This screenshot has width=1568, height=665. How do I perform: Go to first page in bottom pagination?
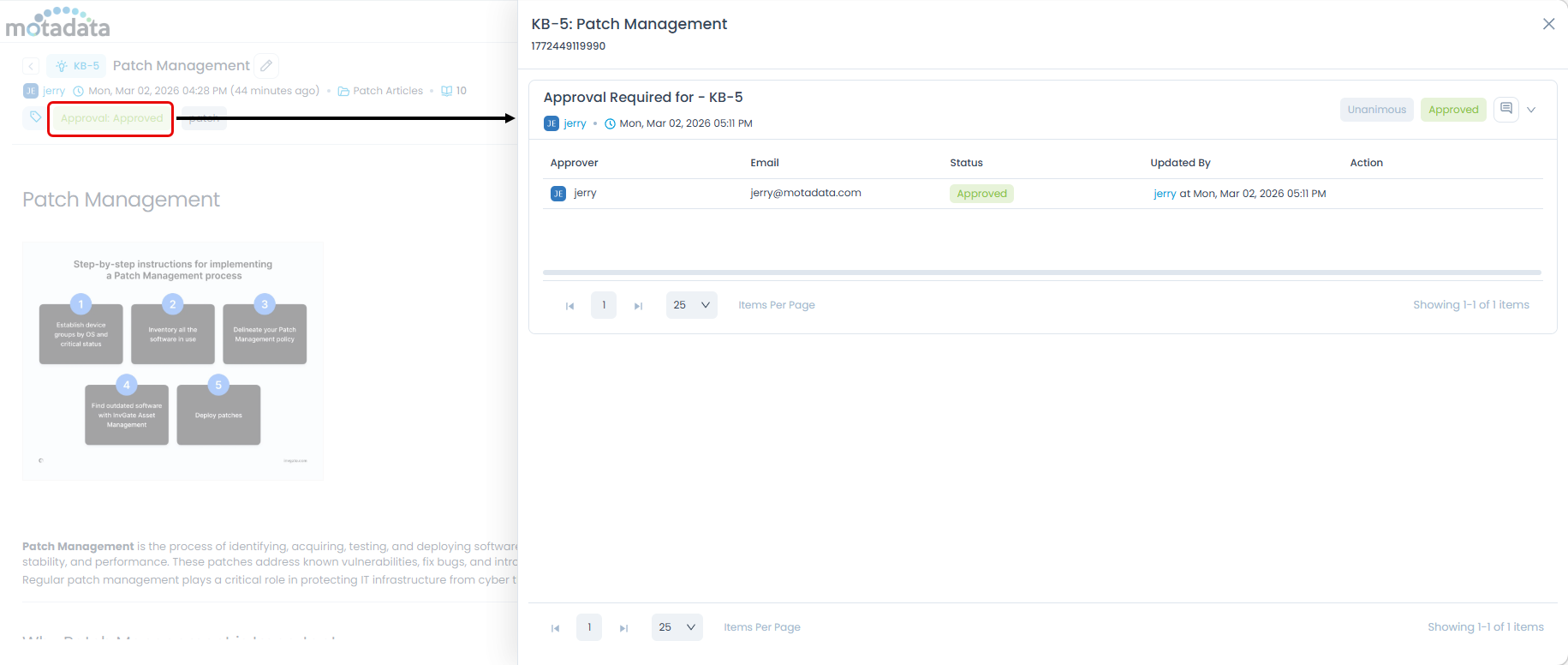[x=555, y=628]
